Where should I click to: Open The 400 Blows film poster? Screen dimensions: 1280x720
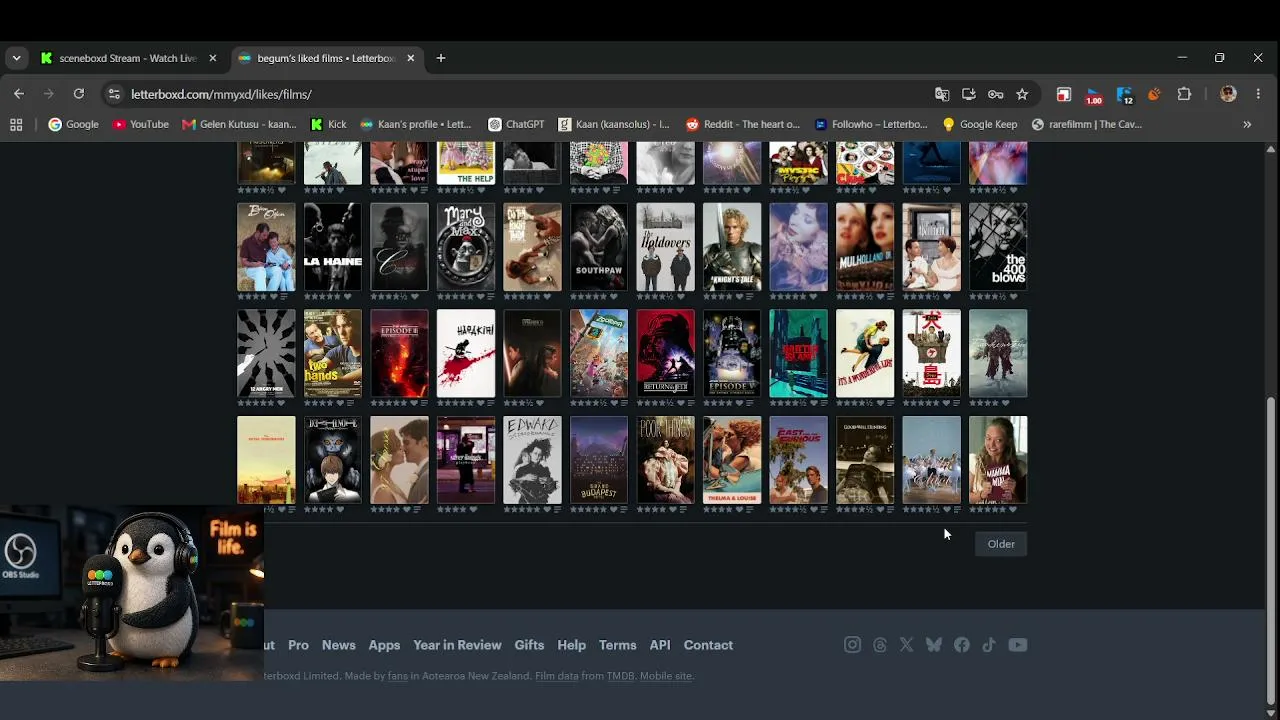(x=998, y=247)
